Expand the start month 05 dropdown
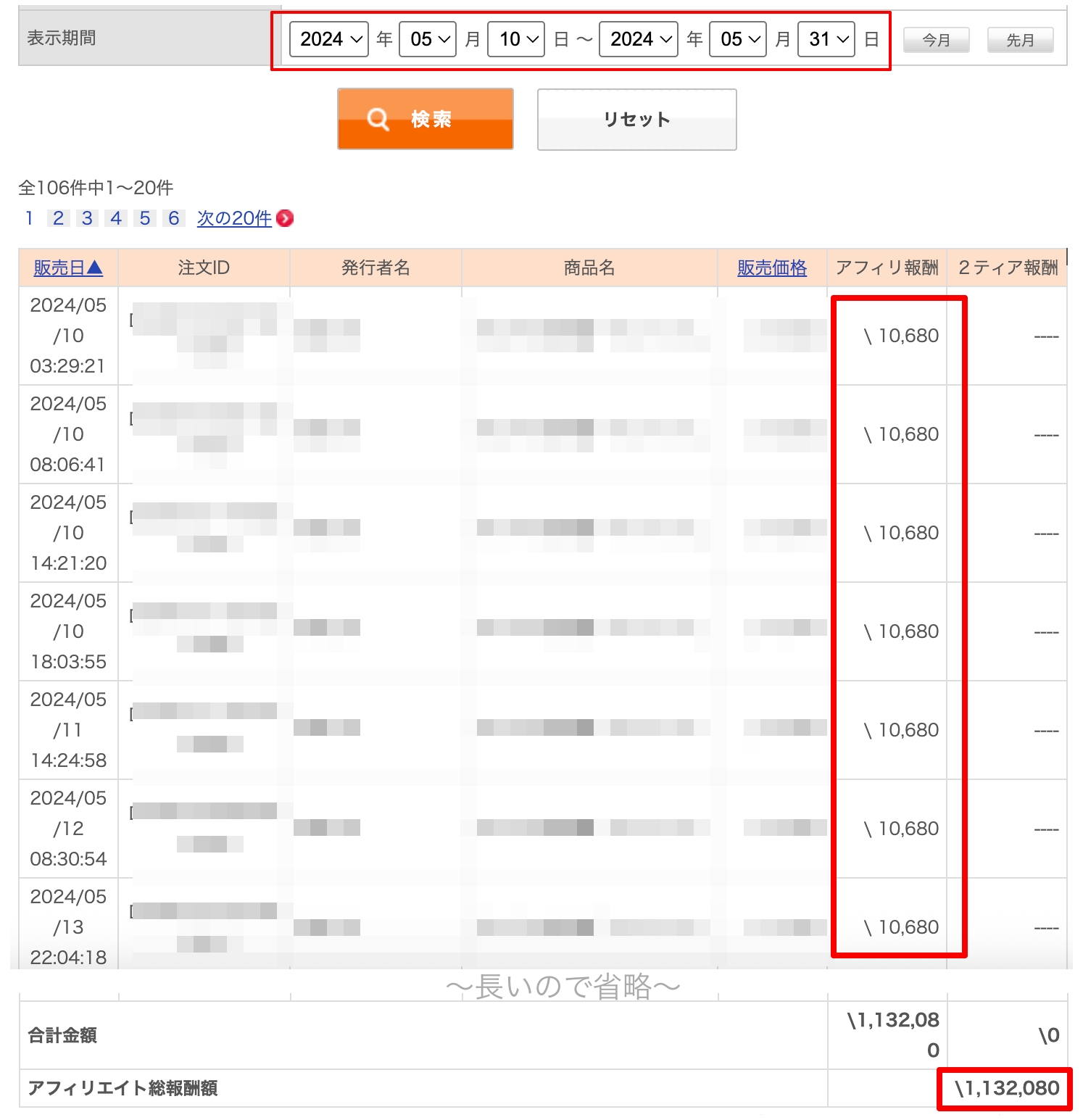The image size is (1083, 1120). click(428, 39)
